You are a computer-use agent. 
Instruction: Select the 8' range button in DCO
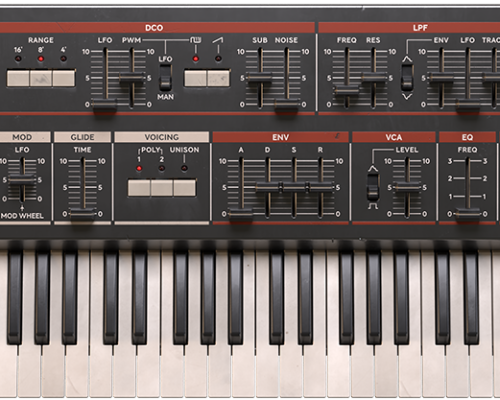click(41, 78)
